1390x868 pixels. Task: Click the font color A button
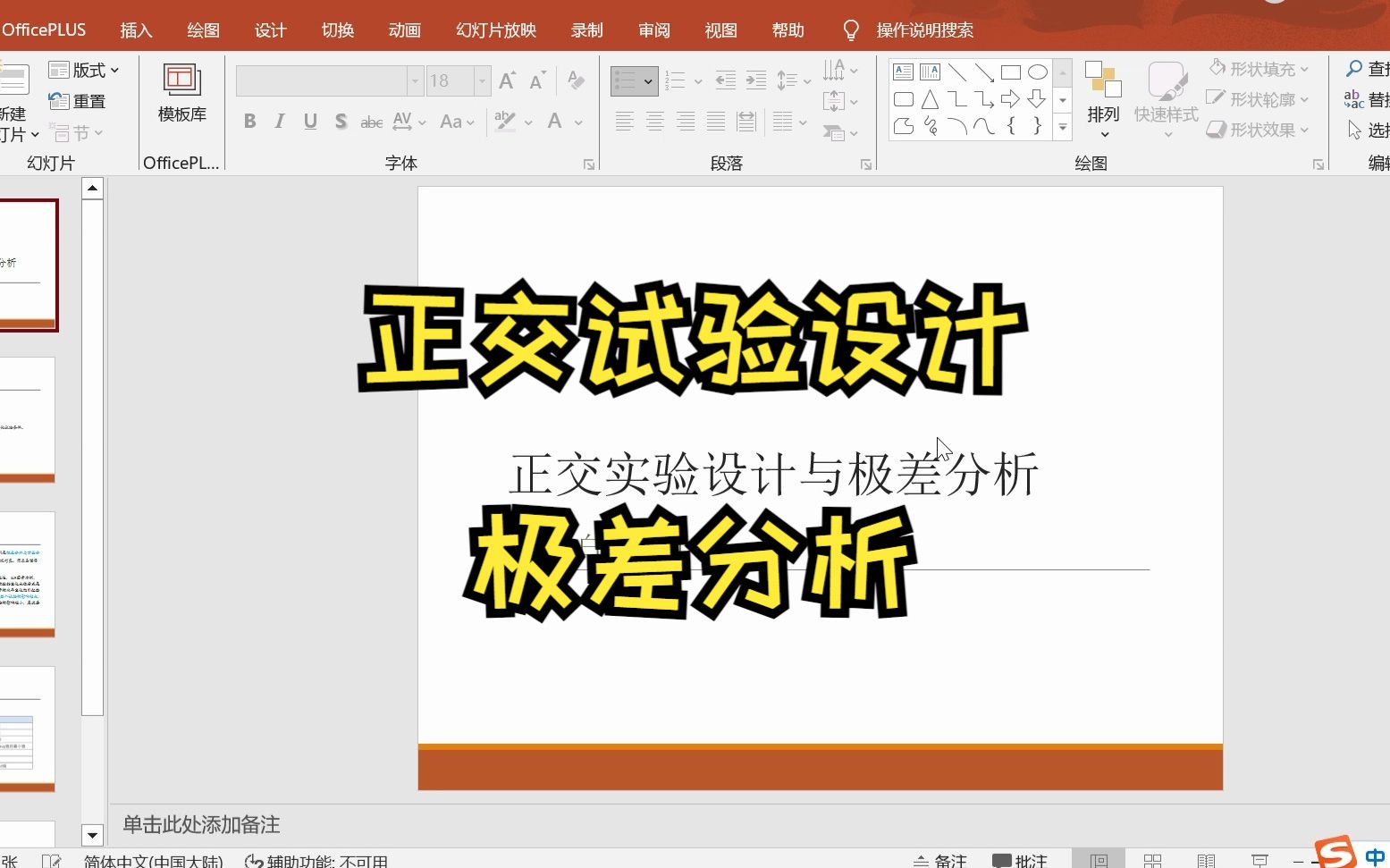click(555, 122)
